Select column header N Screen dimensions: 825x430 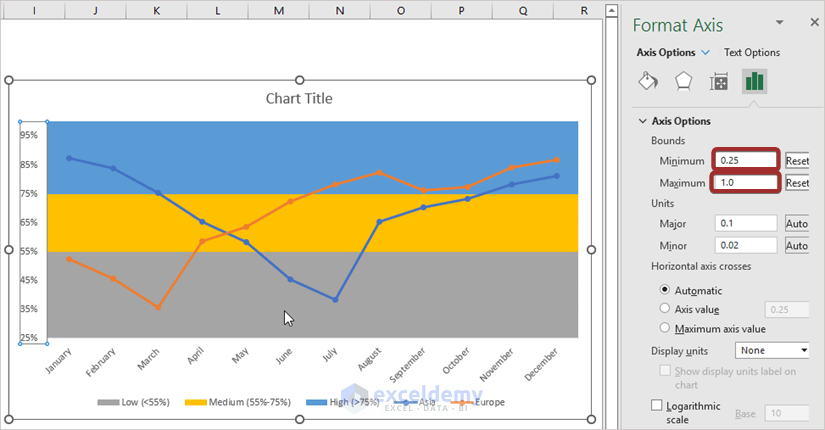pos(340,10)
